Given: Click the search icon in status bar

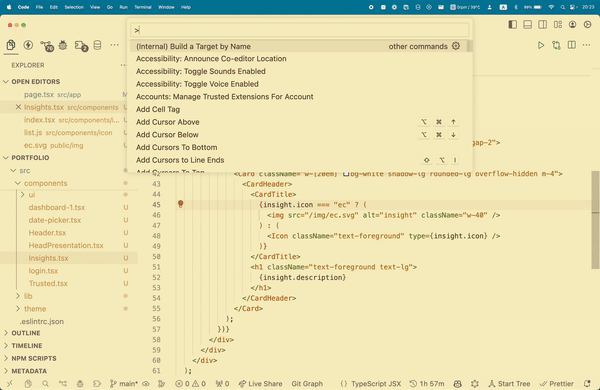Looking at the screenshot, I should (45, 383).
